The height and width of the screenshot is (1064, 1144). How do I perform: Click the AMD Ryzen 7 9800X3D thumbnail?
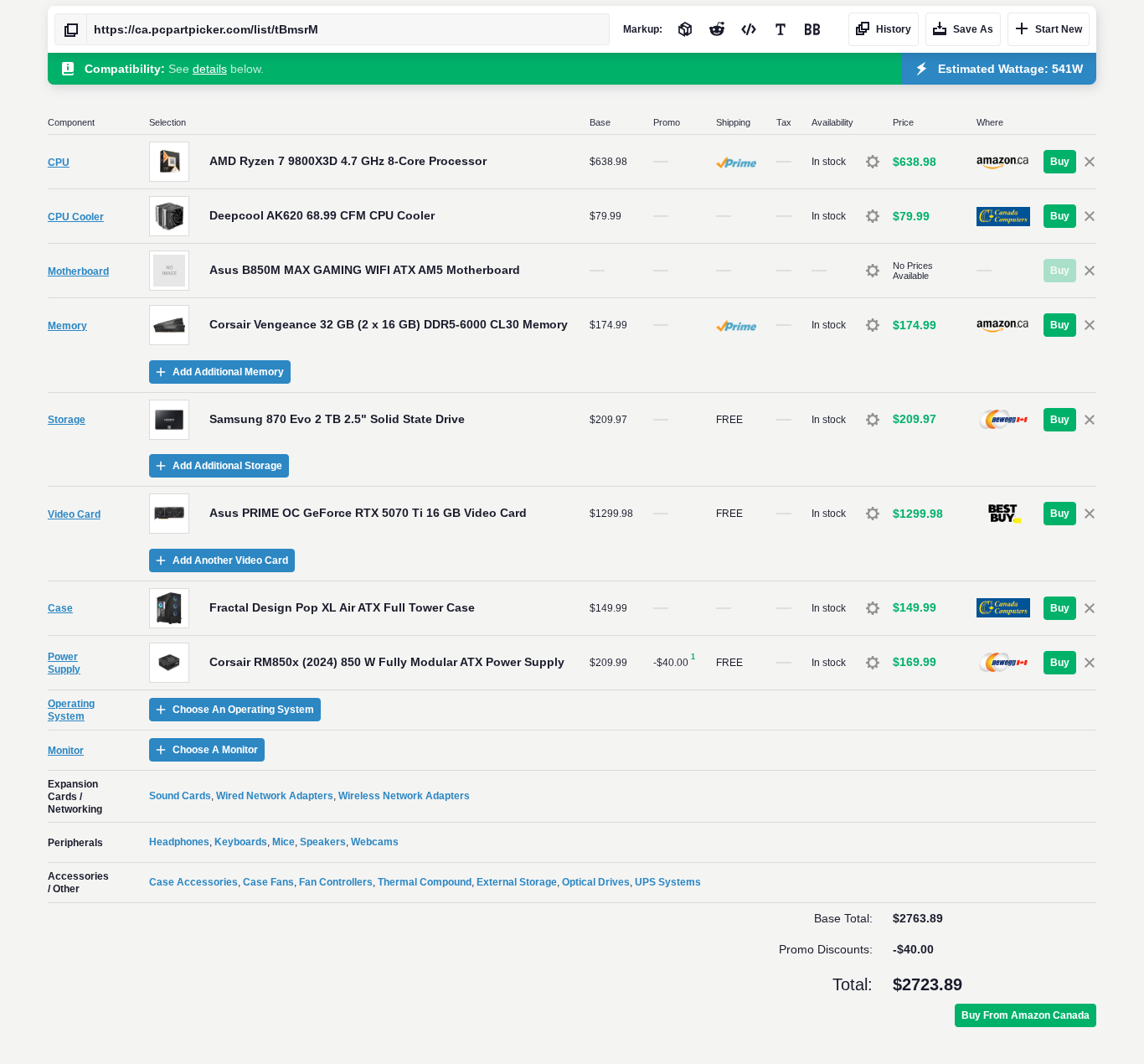(x=169, y=162)
